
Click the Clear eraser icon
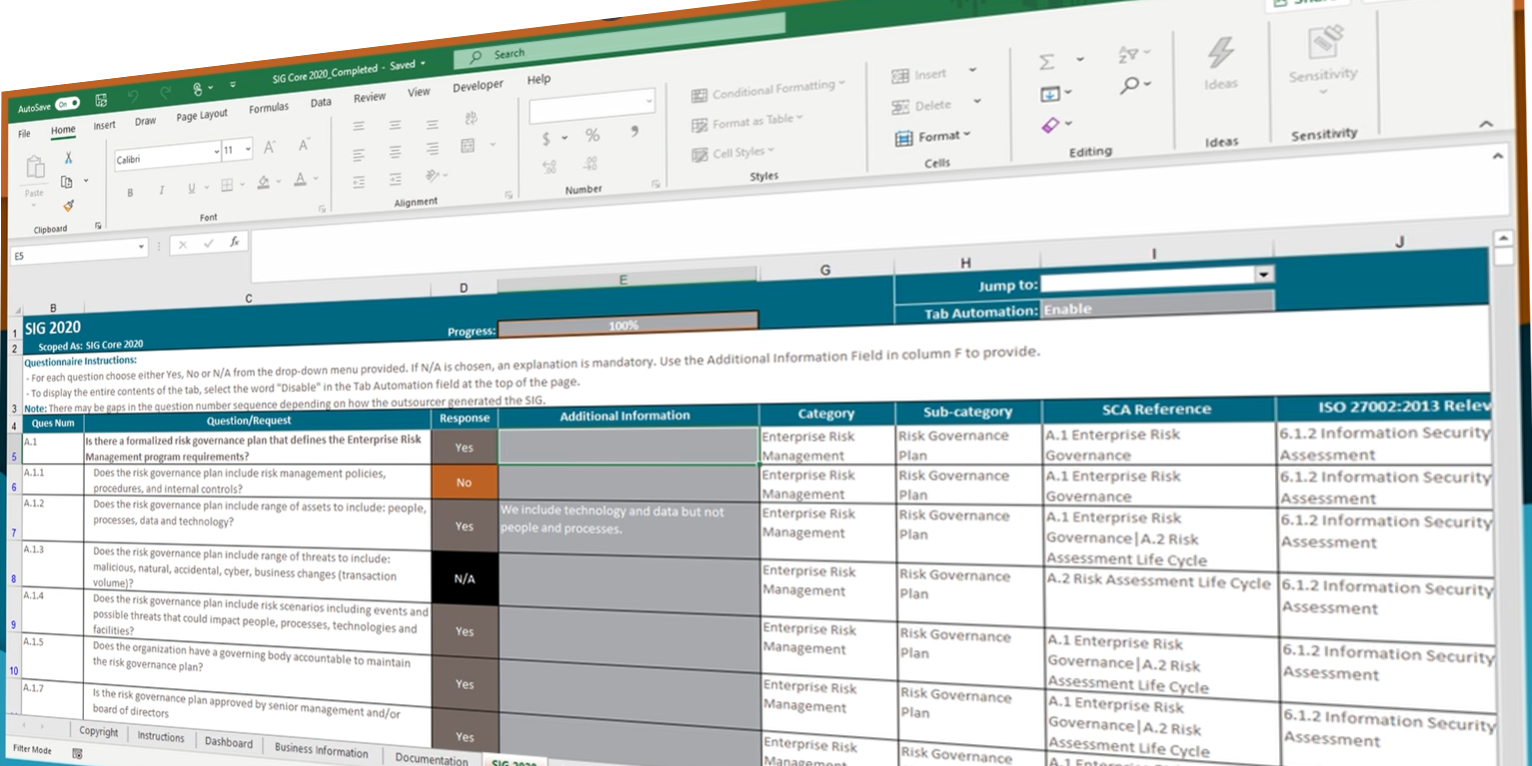coord(1049,125)
